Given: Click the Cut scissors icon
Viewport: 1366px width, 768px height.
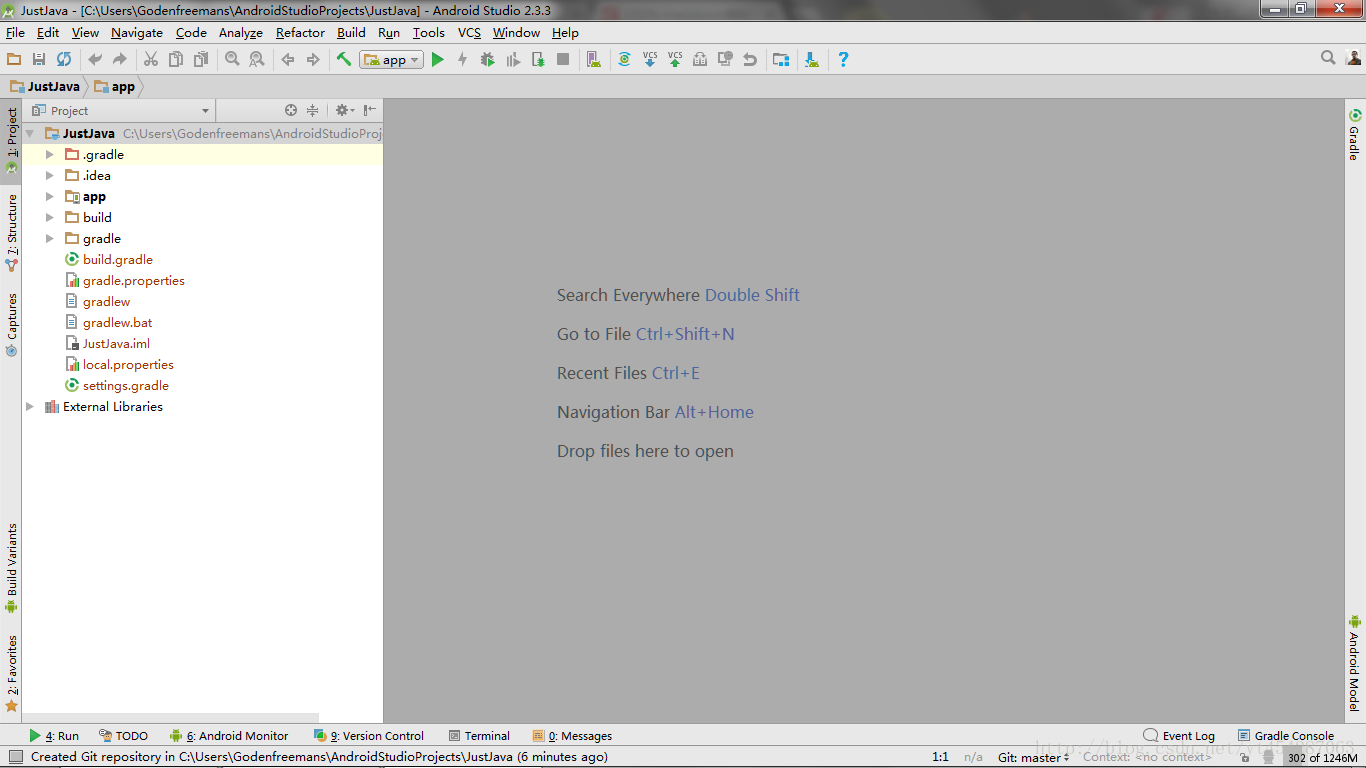Looking at the screenshot, I should (151, 60).
